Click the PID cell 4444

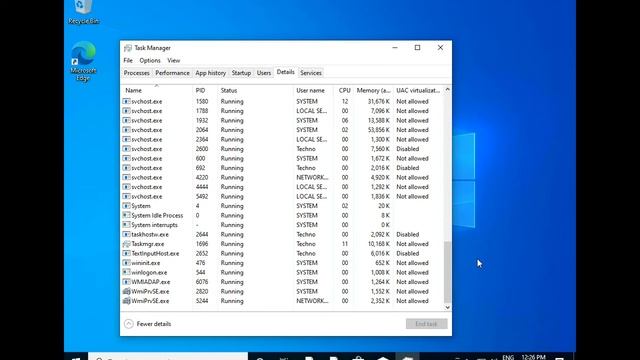[x=202, y=187]
